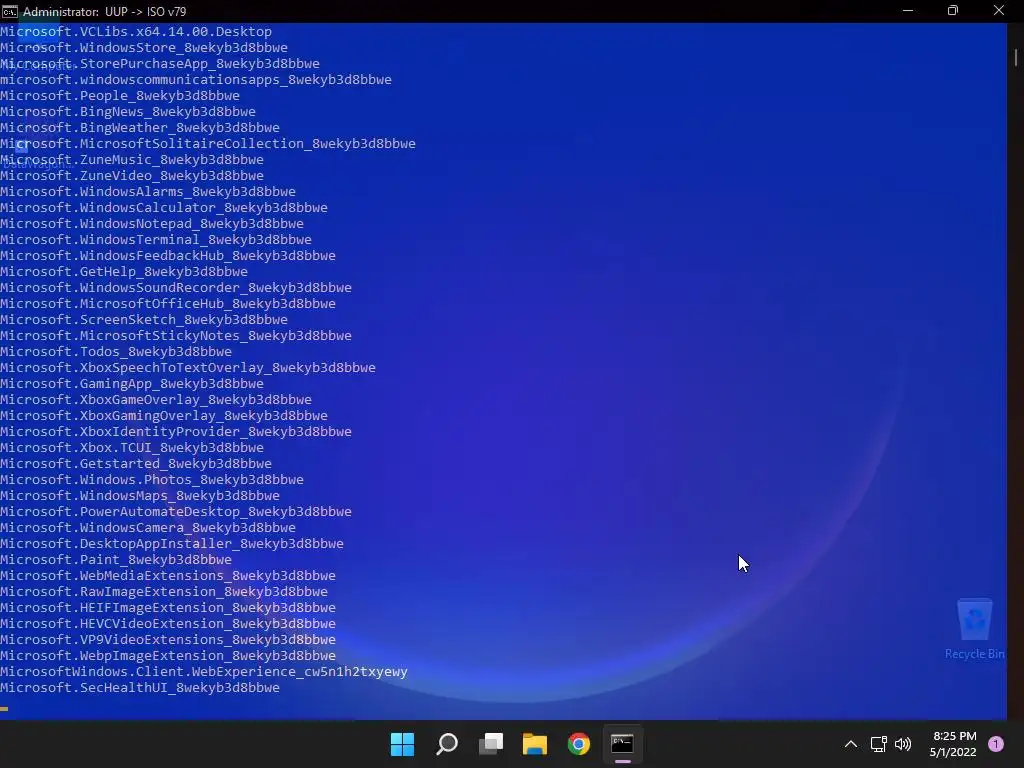Launch File Explorer from the taskbar
Viewport: 1024px width, 768px height.
(535, 744)
